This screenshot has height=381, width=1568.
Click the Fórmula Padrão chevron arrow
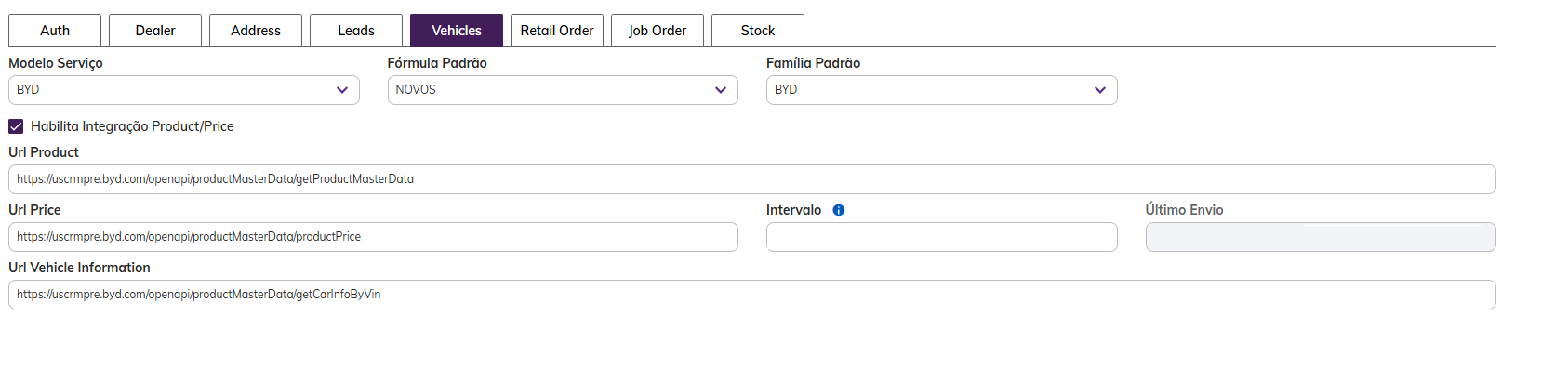720,90
